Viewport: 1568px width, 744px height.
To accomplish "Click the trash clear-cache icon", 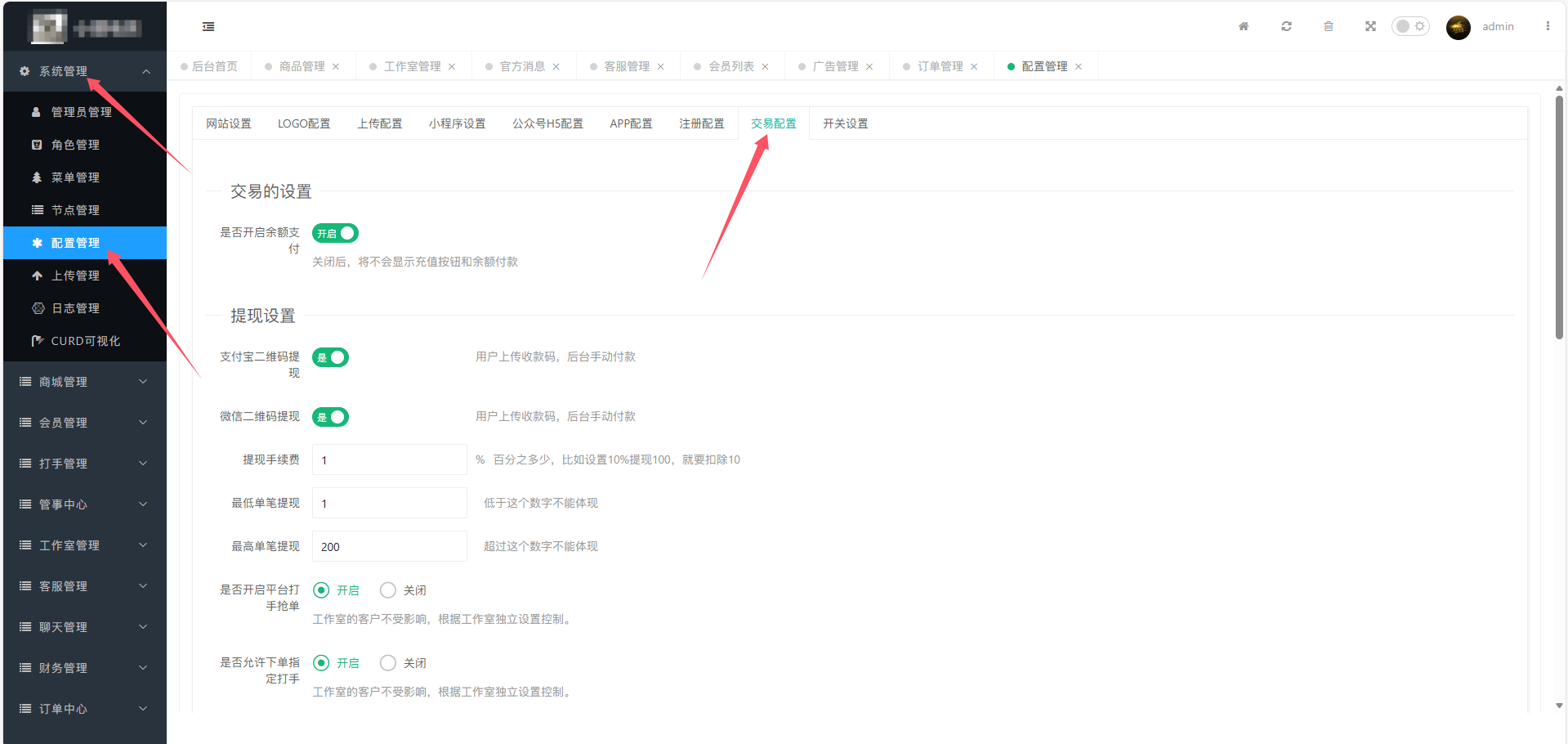I will pyautogui.click(x=1329, y=26).
